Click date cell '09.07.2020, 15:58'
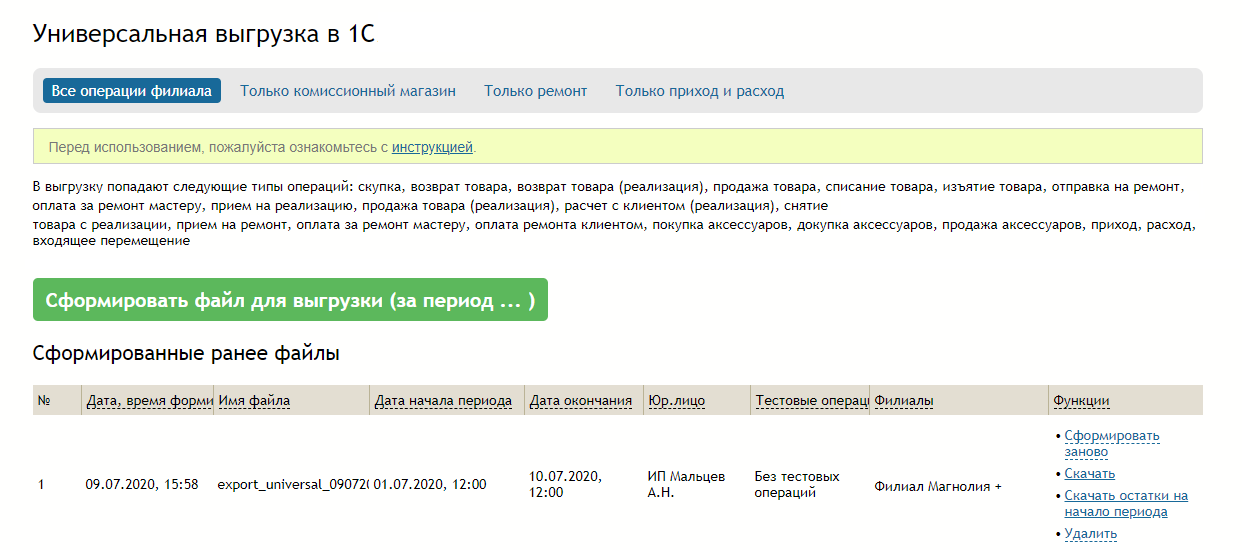1242x550 pixels. tap(142, 485)
